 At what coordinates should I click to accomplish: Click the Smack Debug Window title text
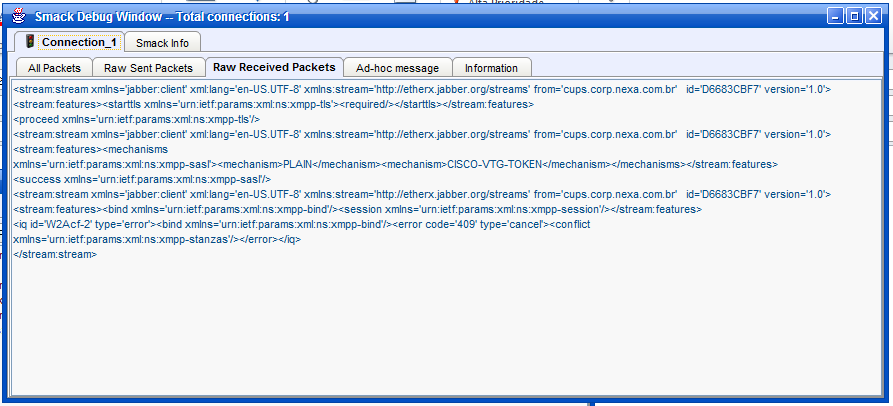click(162, 17)
